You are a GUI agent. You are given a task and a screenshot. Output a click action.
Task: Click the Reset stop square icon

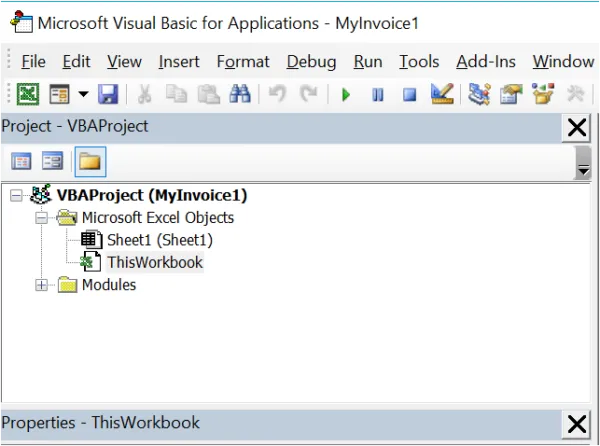[x=409, y=95]
